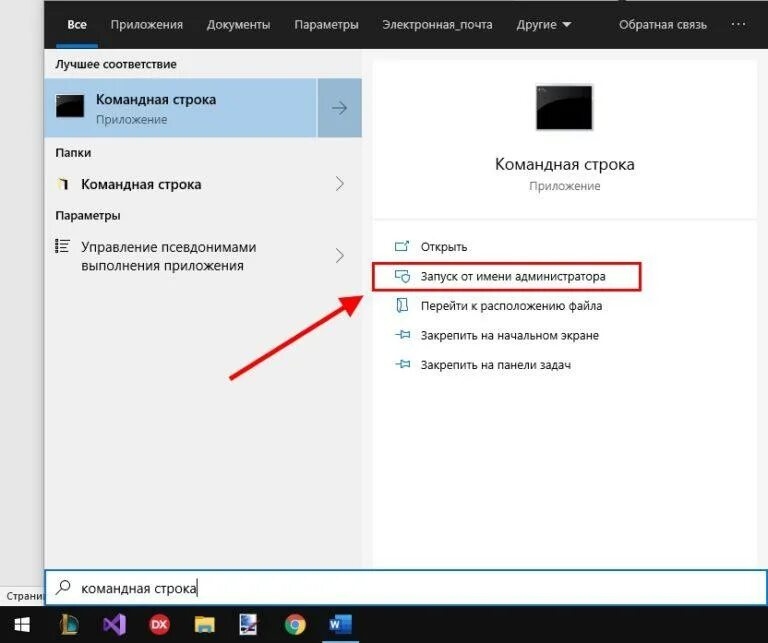The height and width of the screenshot is (643, 768).
Task: Click the settings list icon beside Управление псевдонимами
Action: (62, 246)
